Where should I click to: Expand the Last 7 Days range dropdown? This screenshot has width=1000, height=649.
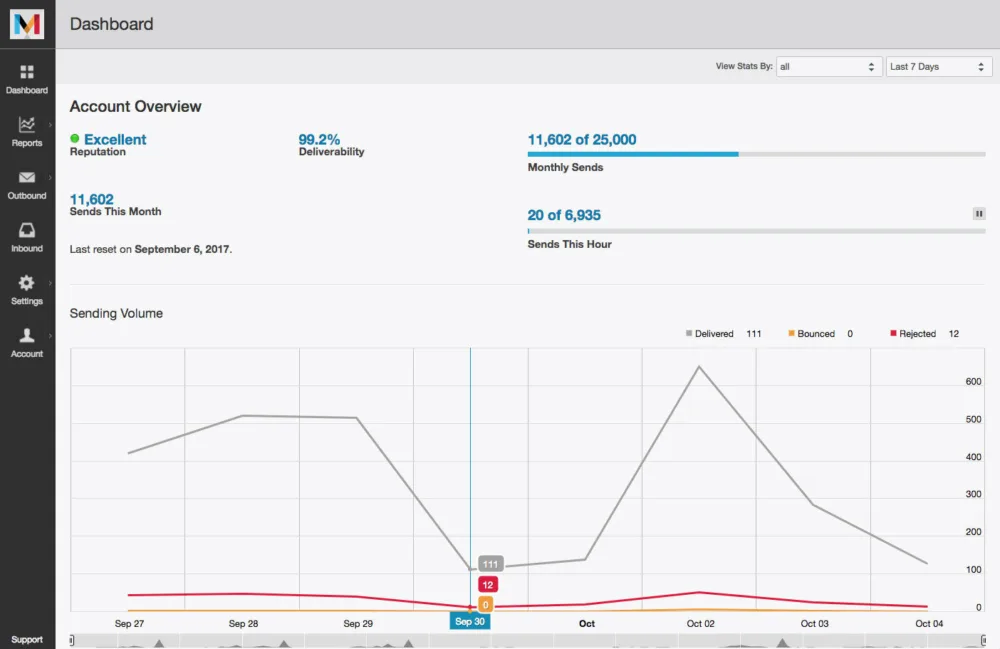point(938,67)
